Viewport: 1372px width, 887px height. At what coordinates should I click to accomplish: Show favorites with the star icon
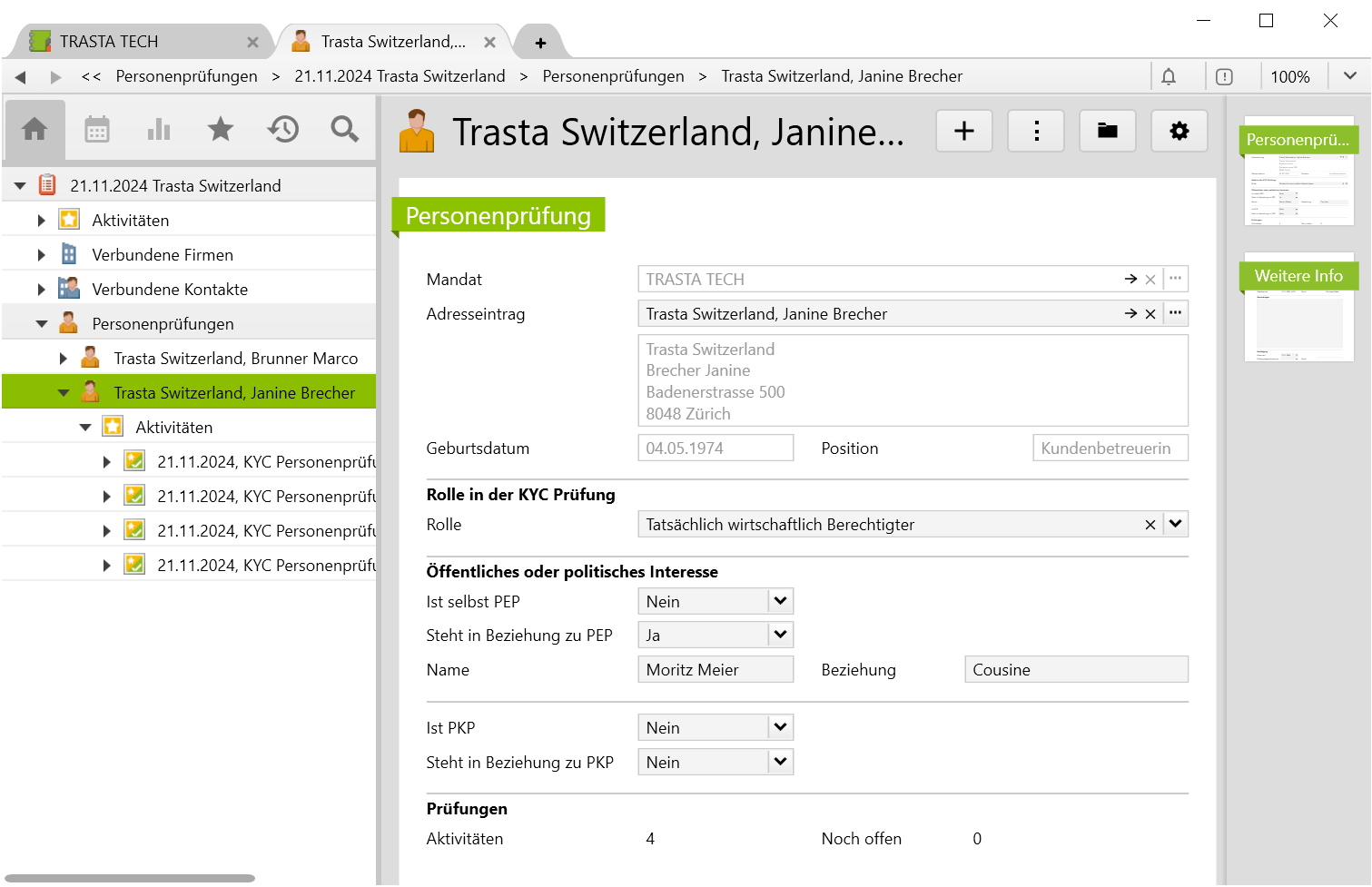tap(221, 130)
